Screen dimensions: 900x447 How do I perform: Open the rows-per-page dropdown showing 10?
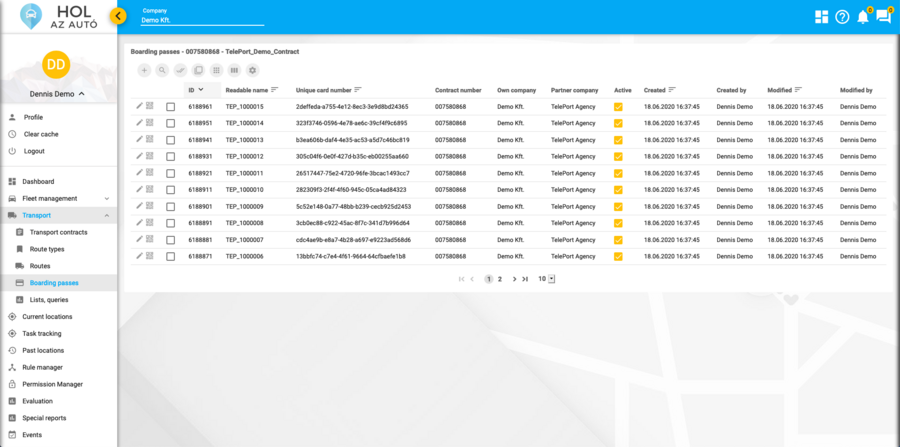[x=546, y=279]
